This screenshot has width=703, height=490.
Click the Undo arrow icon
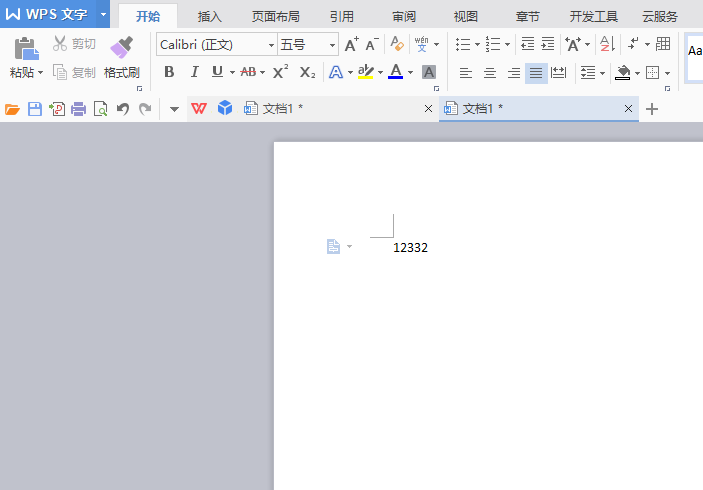[x=122, y=109]
